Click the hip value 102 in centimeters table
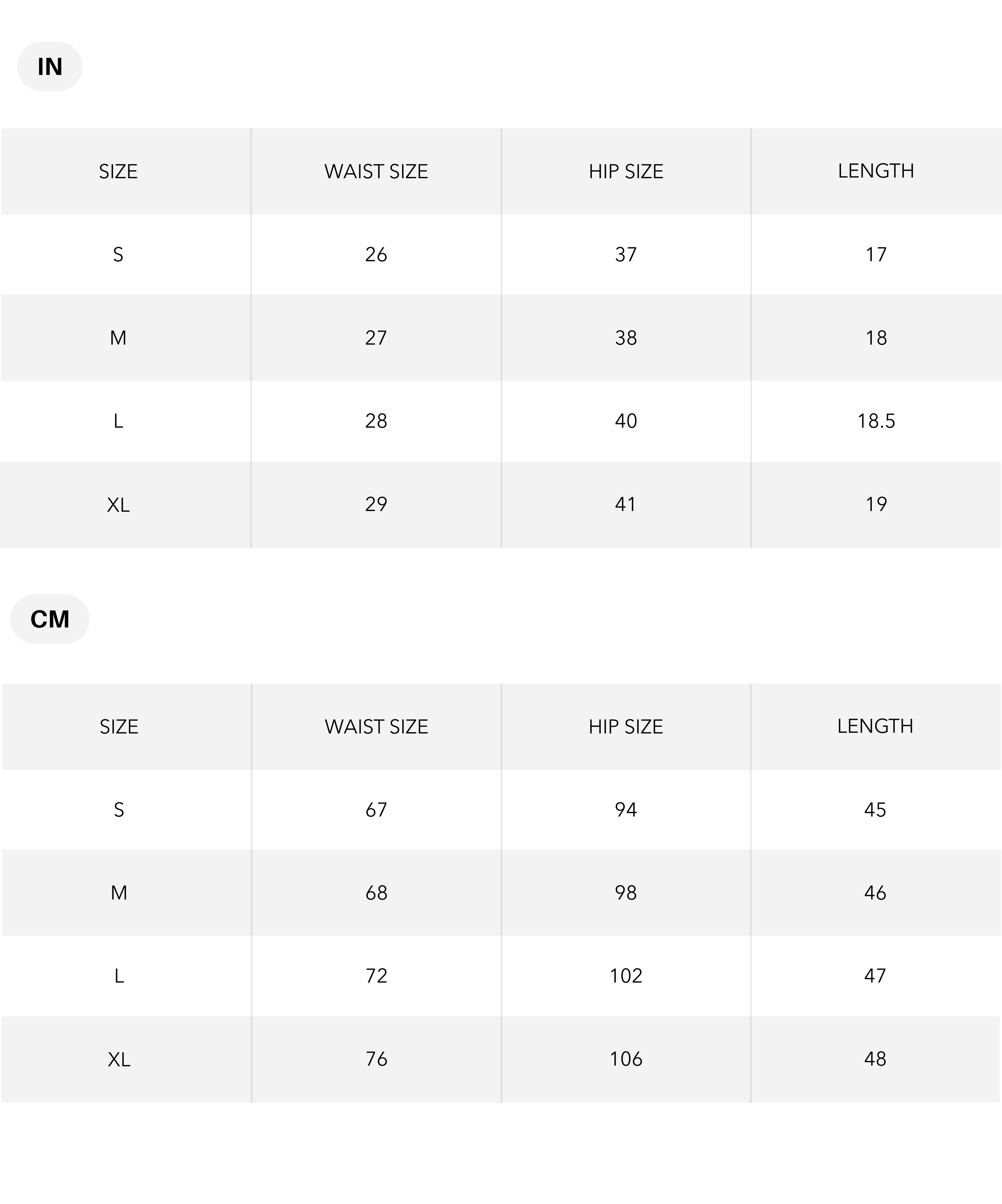Screen dimensions: 1002x1204 point(625,976)
